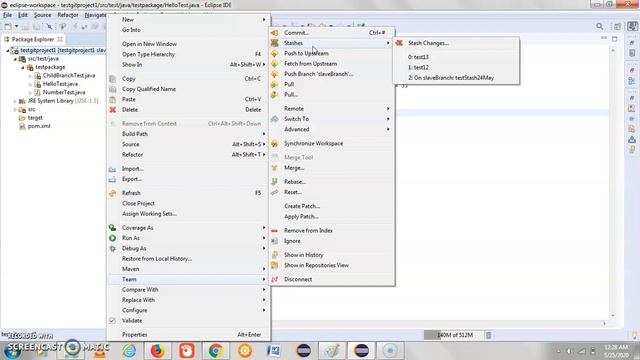Select the Package Explorer tab
The image size is (640, 360).
coord(33,39)
